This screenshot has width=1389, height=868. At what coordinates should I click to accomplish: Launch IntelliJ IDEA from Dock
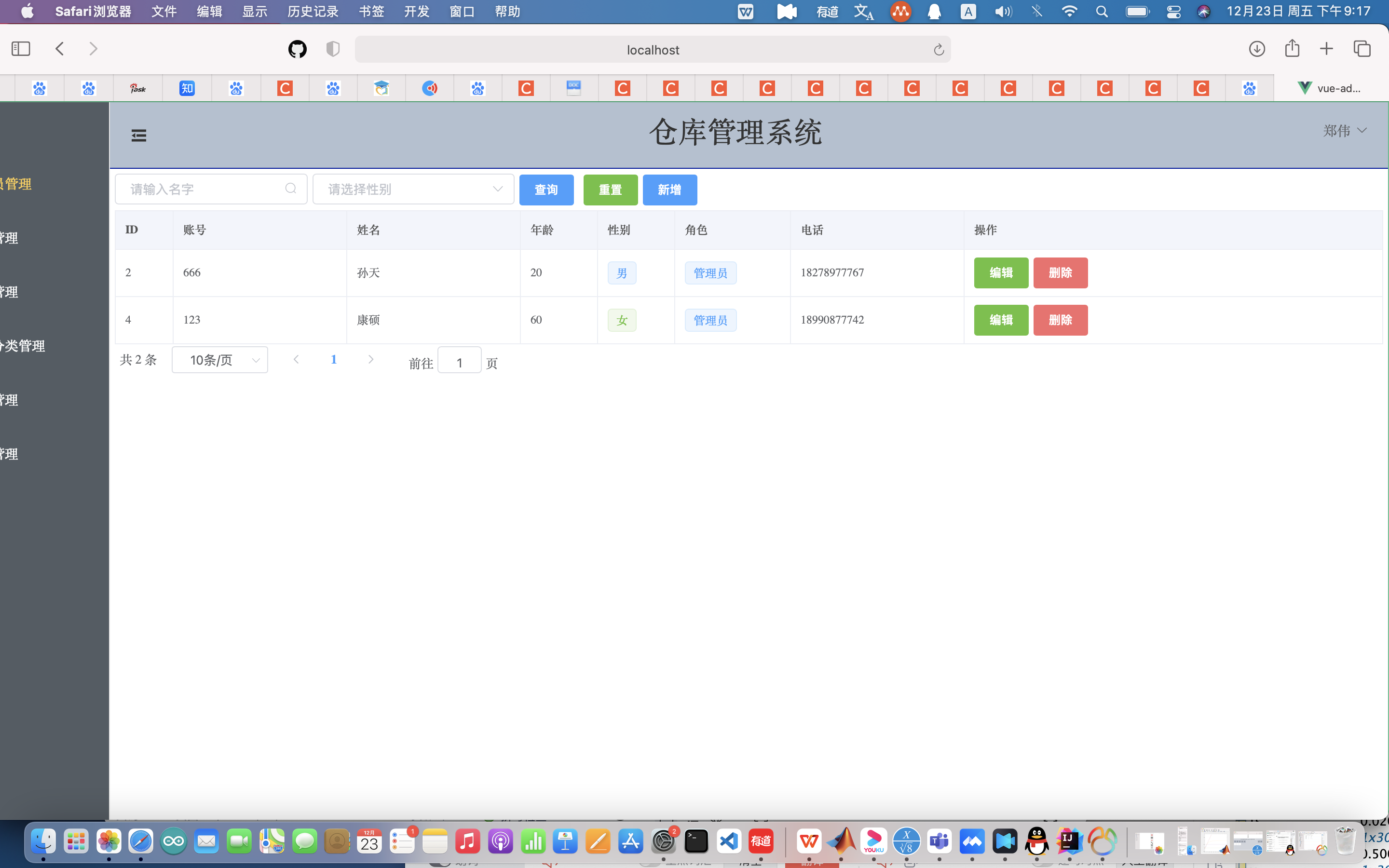coord(1069,841)
